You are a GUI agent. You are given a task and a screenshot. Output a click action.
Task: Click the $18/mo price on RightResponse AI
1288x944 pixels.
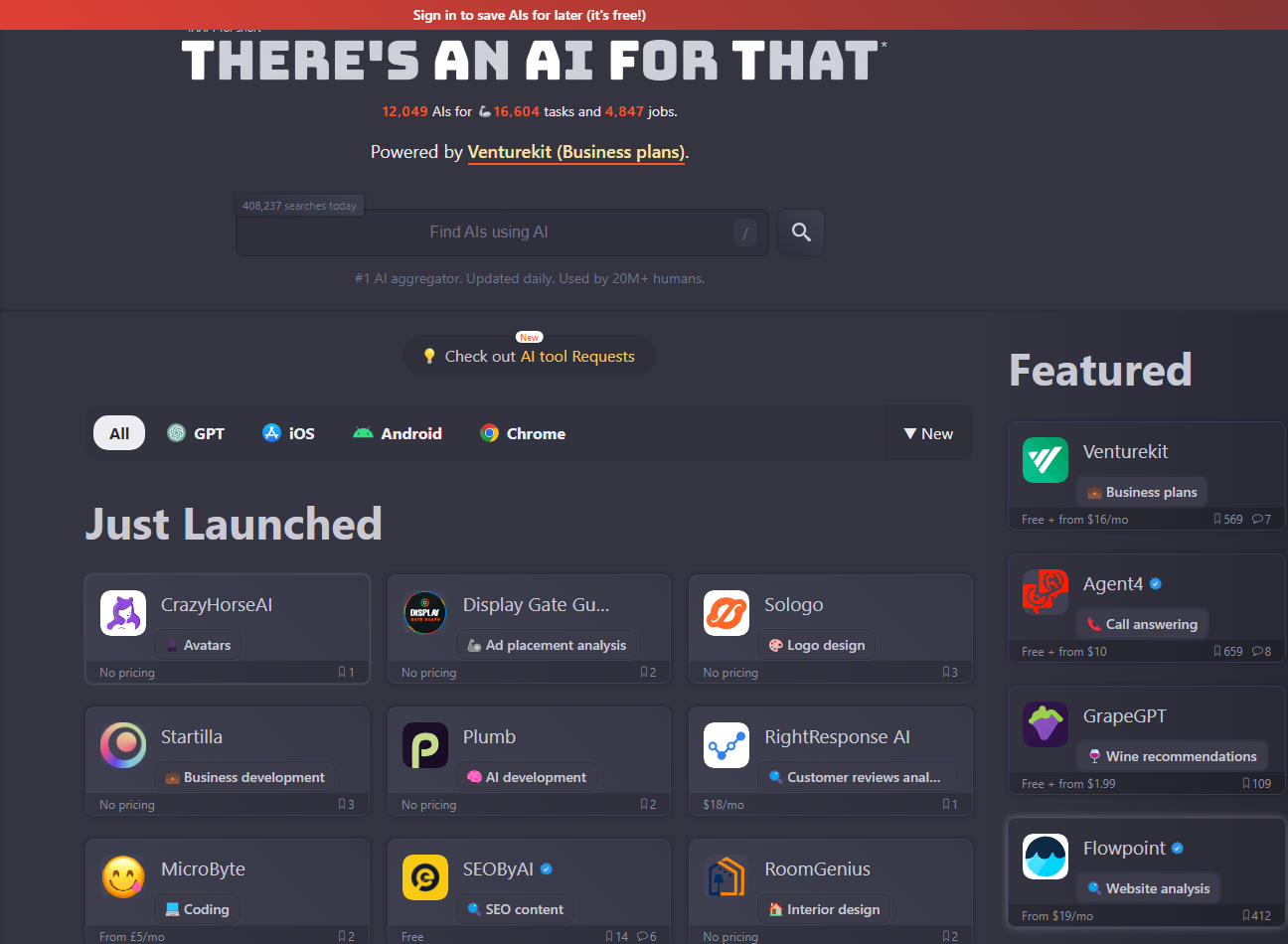tap(724, 805)
